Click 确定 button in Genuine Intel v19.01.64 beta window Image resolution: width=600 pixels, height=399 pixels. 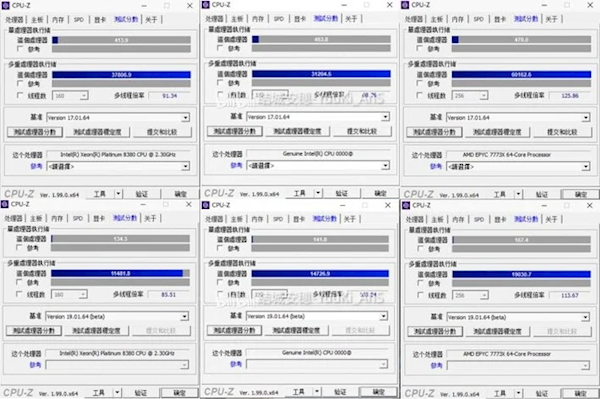(378, 392)
